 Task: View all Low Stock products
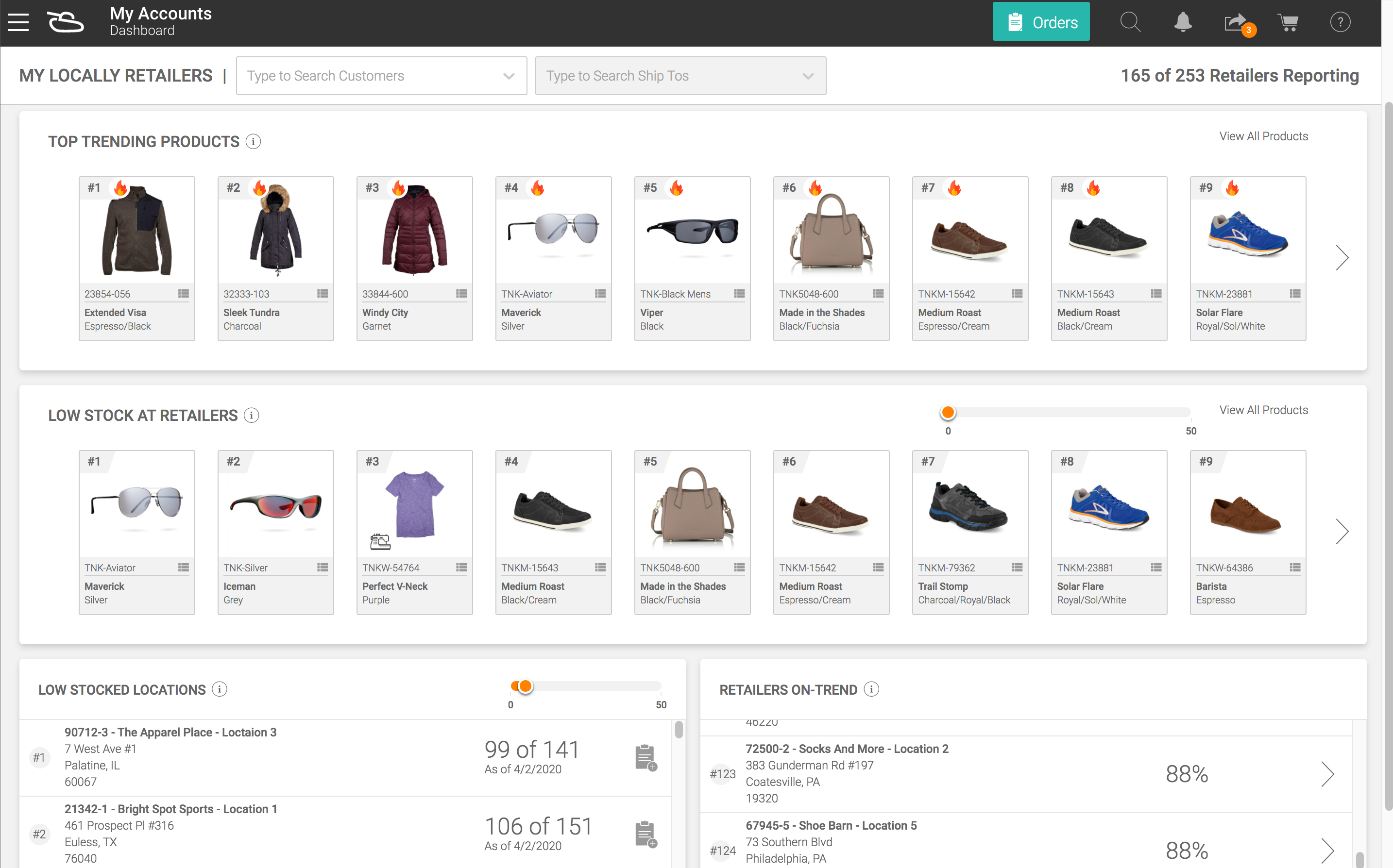1263,410
